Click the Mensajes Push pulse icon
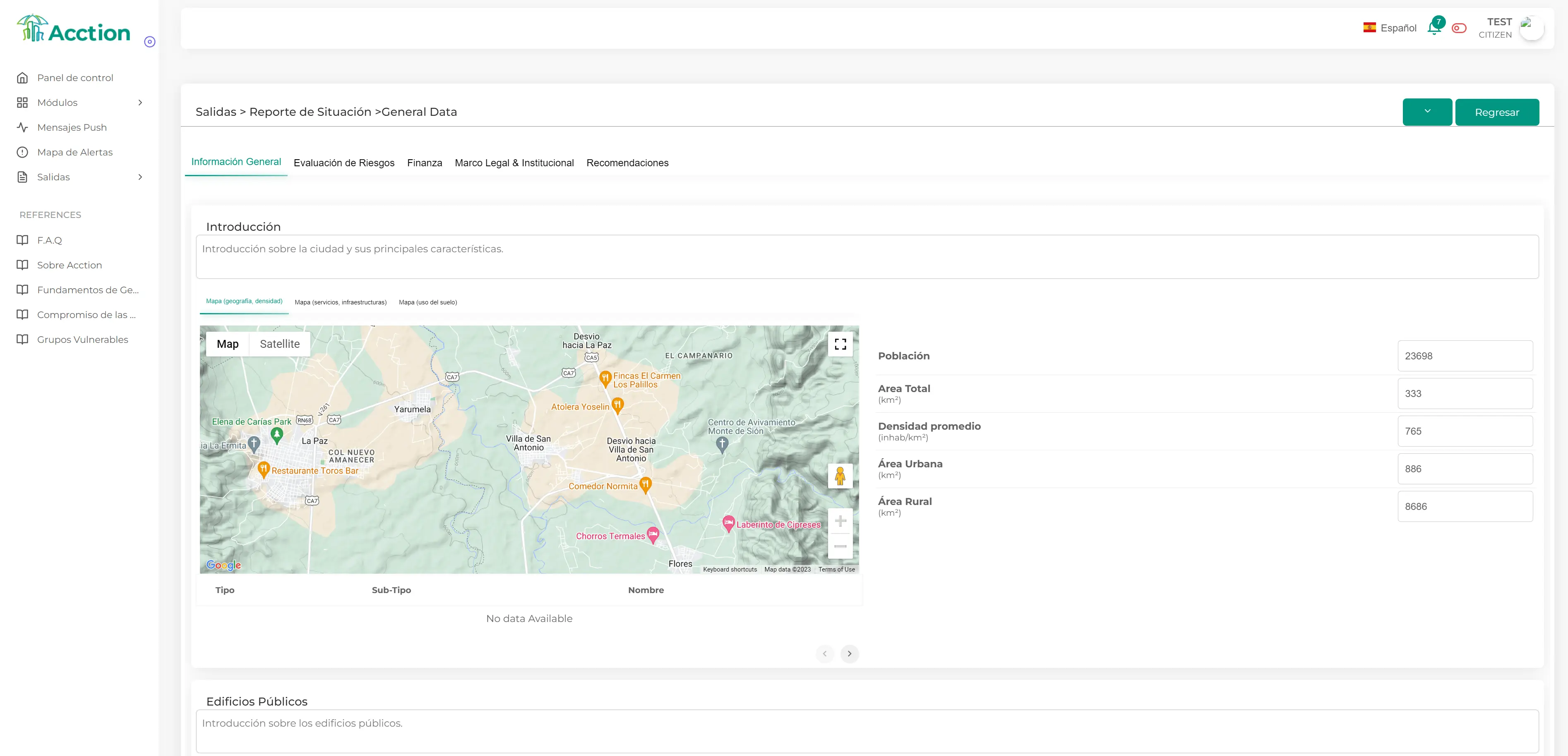 pos(22,127)
